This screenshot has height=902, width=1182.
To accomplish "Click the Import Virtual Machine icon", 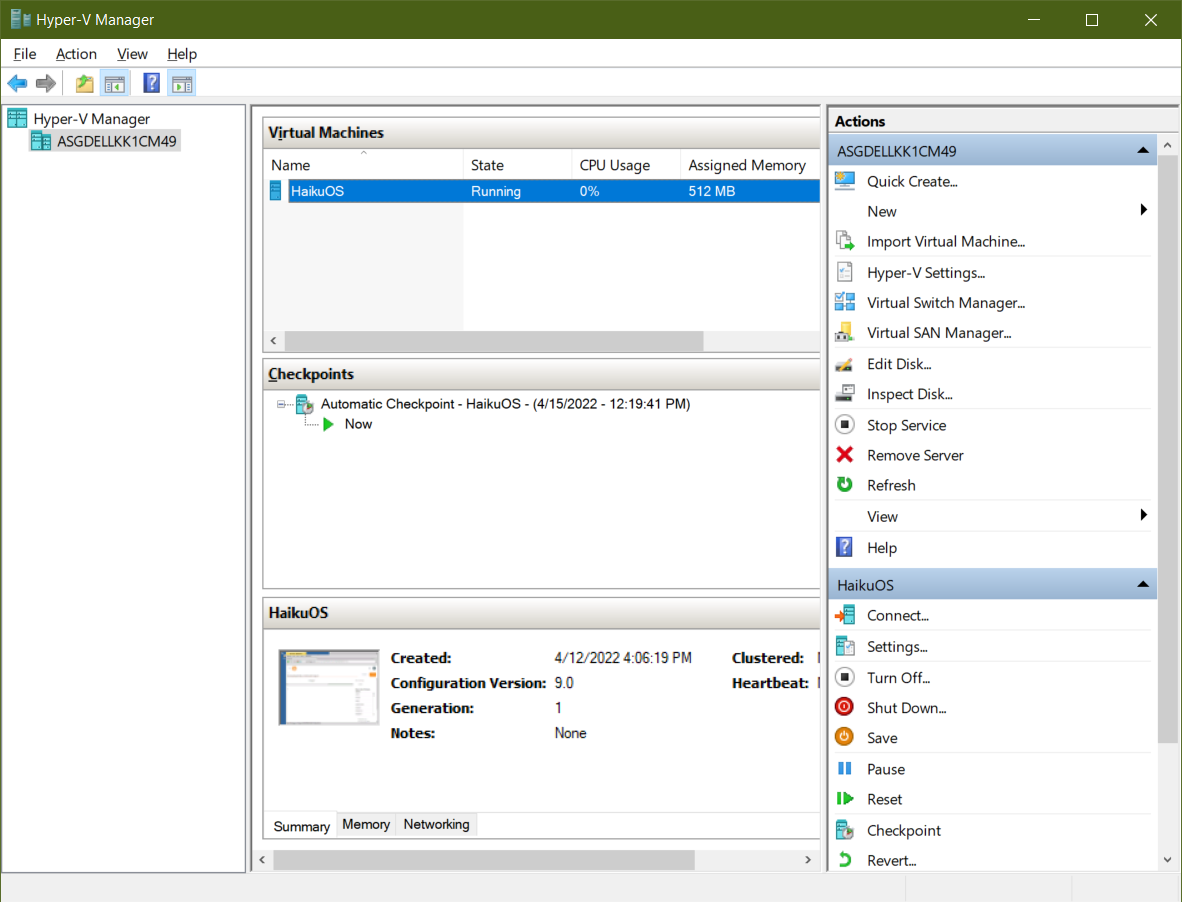I will point(845,241).
